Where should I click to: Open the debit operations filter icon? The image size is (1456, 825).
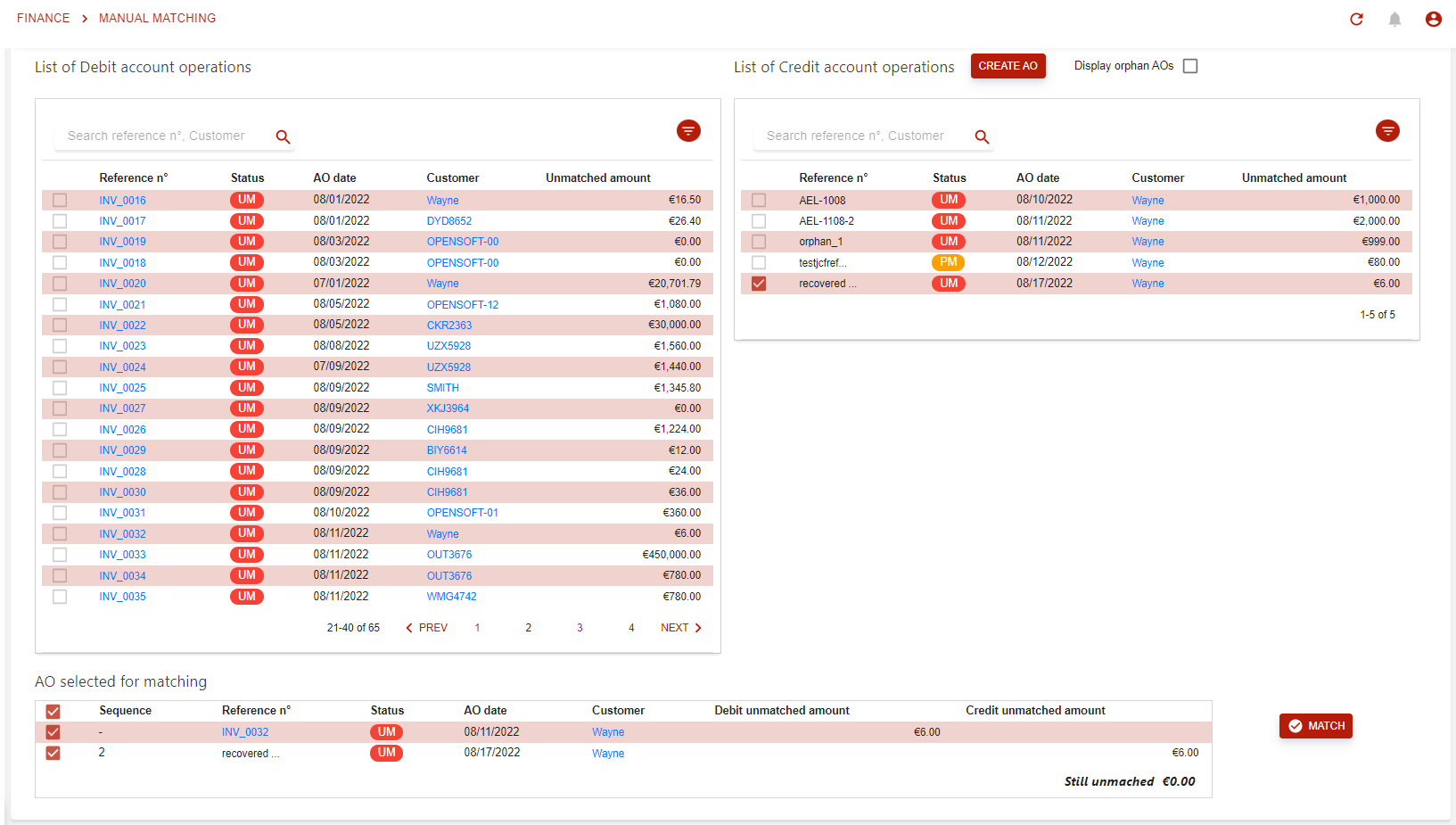(688, 131)
